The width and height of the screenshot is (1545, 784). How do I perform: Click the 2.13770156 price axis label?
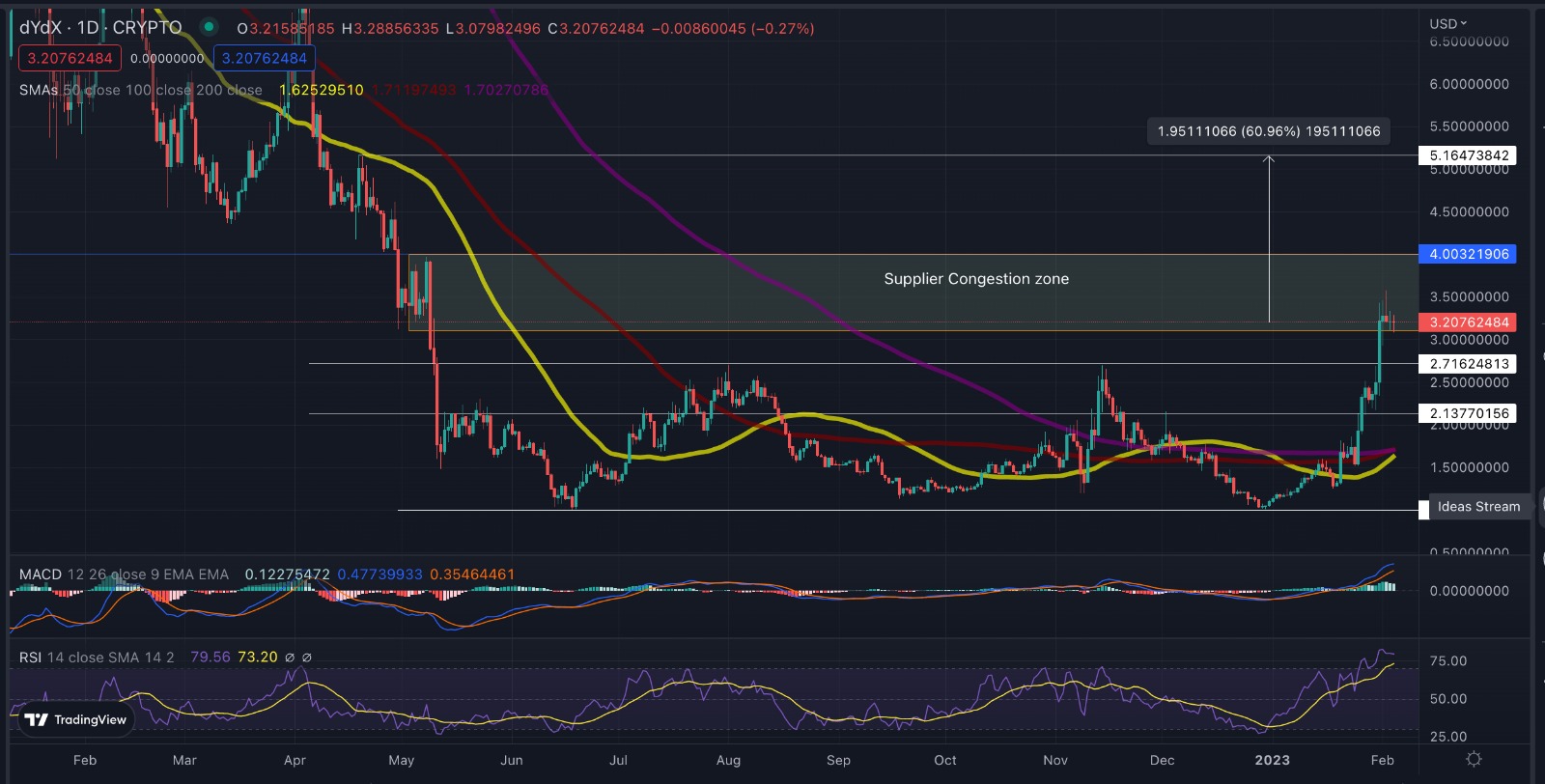[1468, 413]
